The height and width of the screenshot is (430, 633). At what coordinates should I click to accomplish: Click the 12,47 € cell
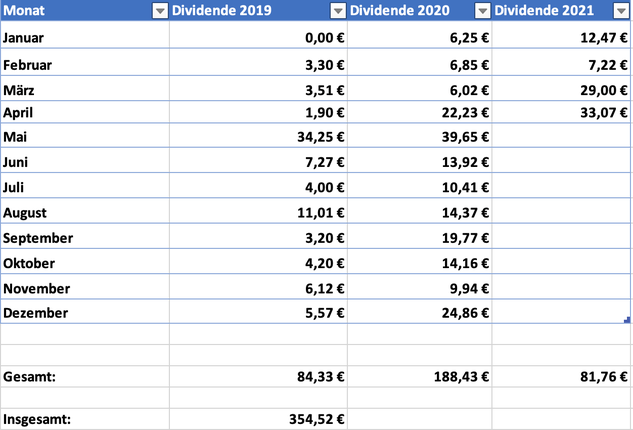click(x=562, y=35)
